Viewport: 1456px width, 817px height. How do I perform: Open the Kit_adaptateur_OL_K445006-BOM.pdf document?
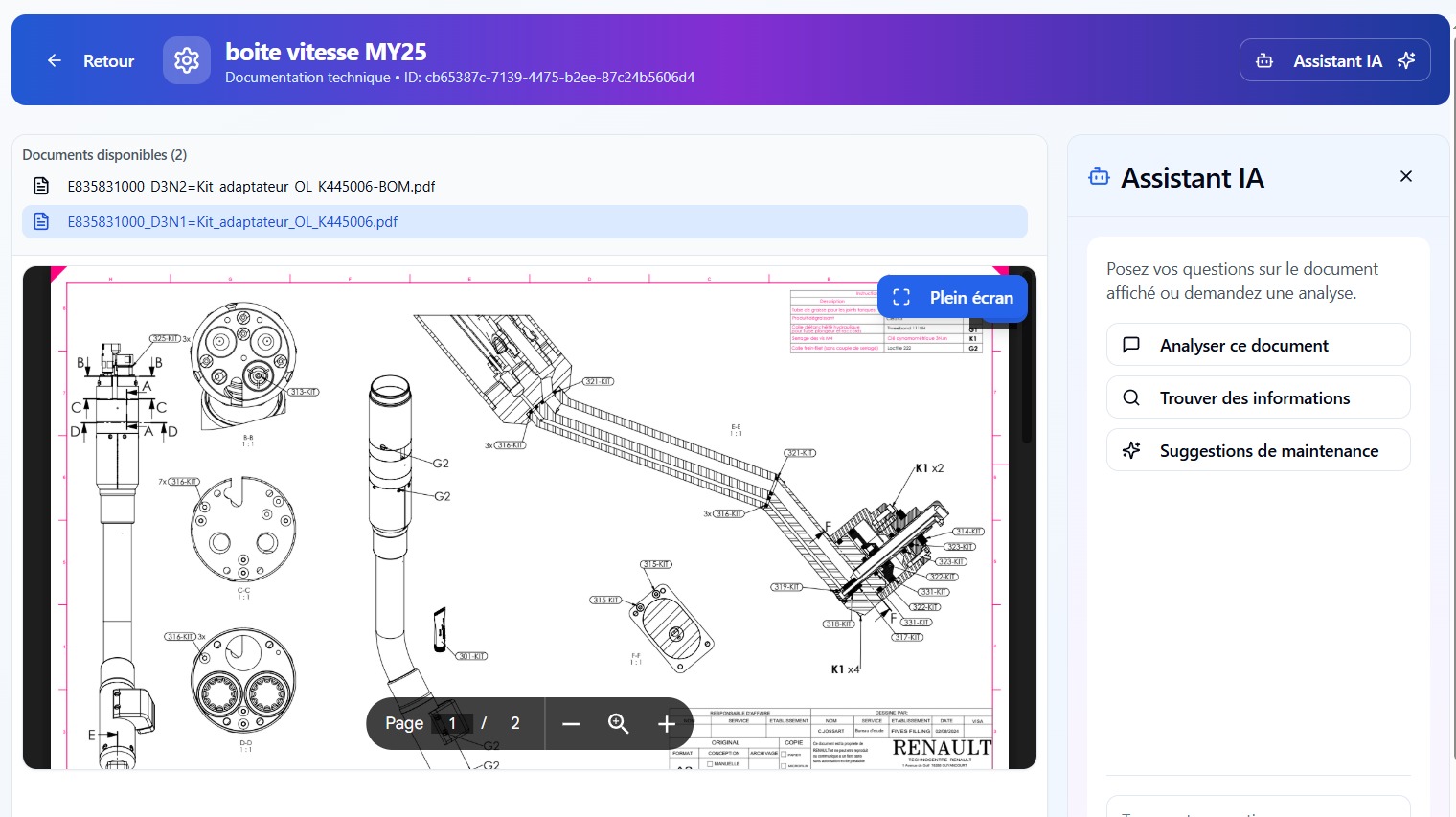525,186
